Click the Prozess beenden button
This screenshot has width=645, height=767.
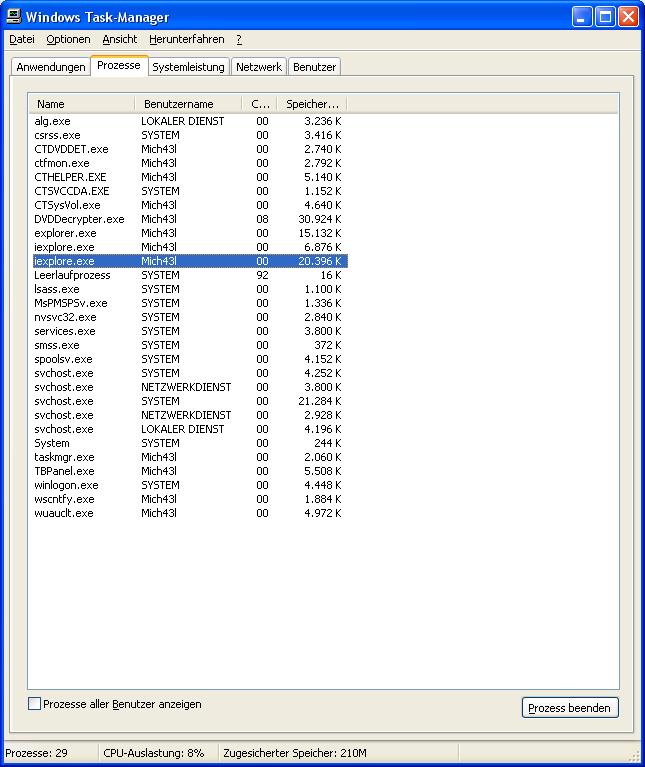(570, 708)
